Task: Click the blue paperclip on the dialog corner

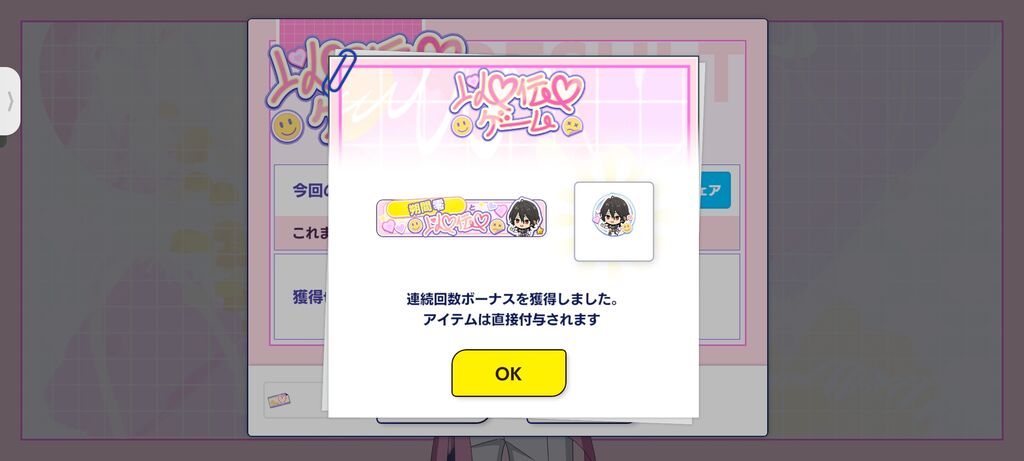Action: pyautogui.click(x=339, y=71)
